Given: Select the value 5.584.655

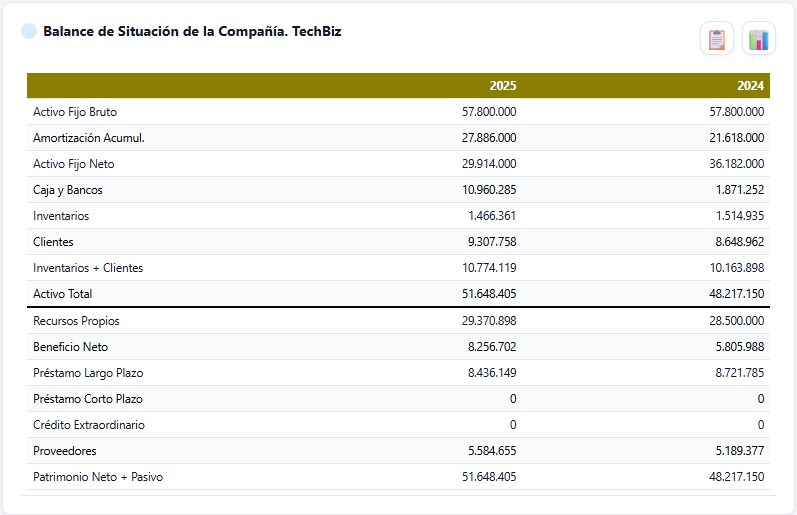Looking at the screenshot, I should (492, 450).
